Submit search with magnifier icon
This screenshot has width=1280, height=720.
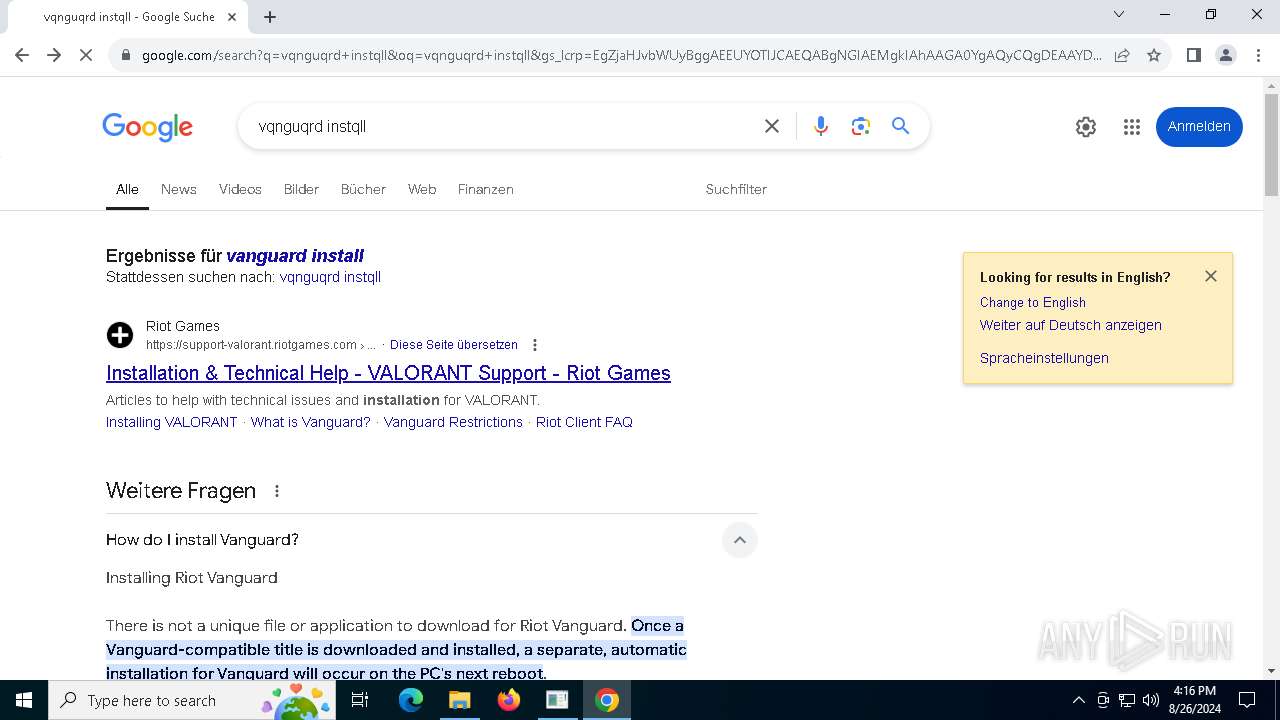click(x=900, y=126)
